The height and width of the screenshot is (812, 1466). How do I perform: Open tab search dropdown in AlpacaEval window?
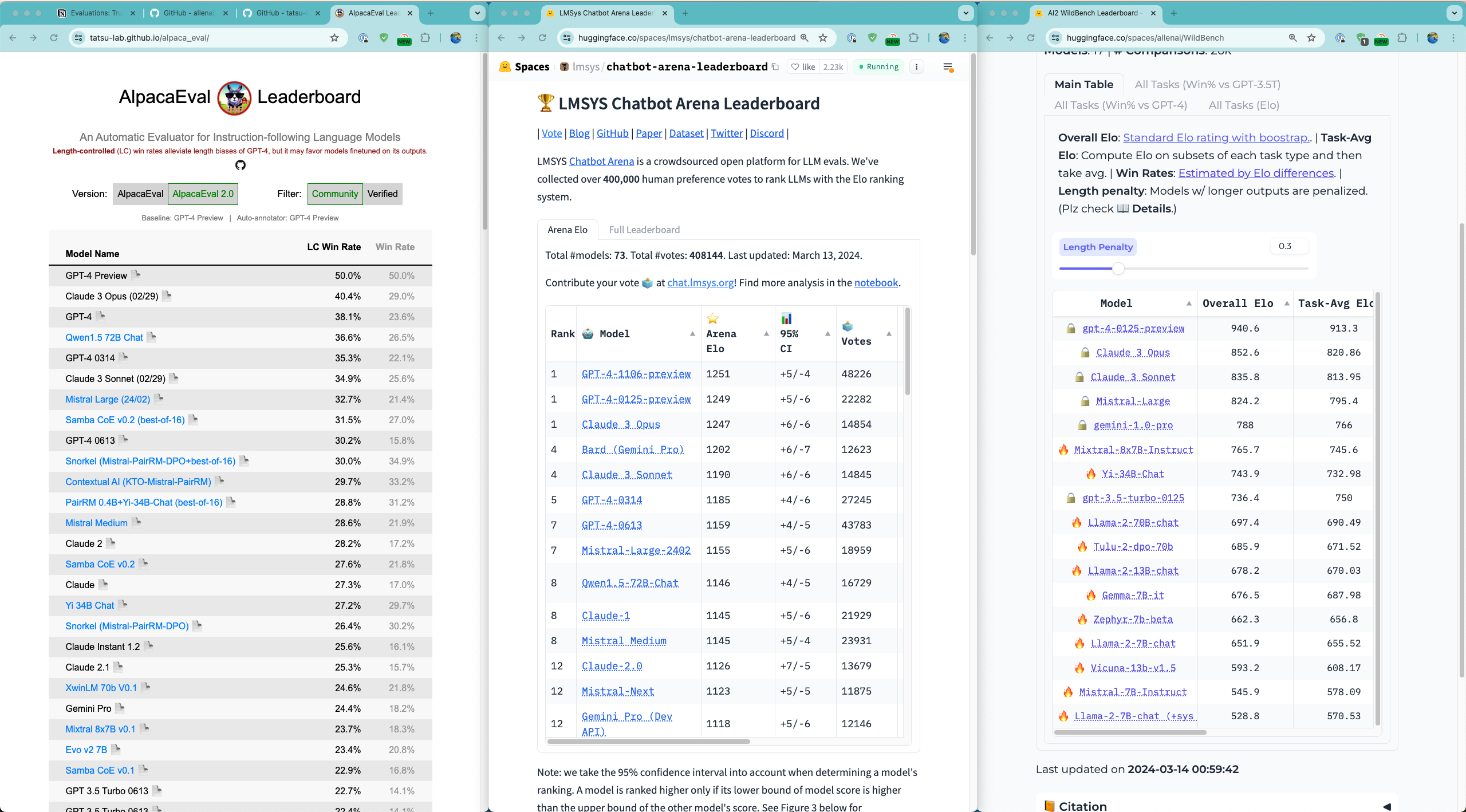[477, 13]
